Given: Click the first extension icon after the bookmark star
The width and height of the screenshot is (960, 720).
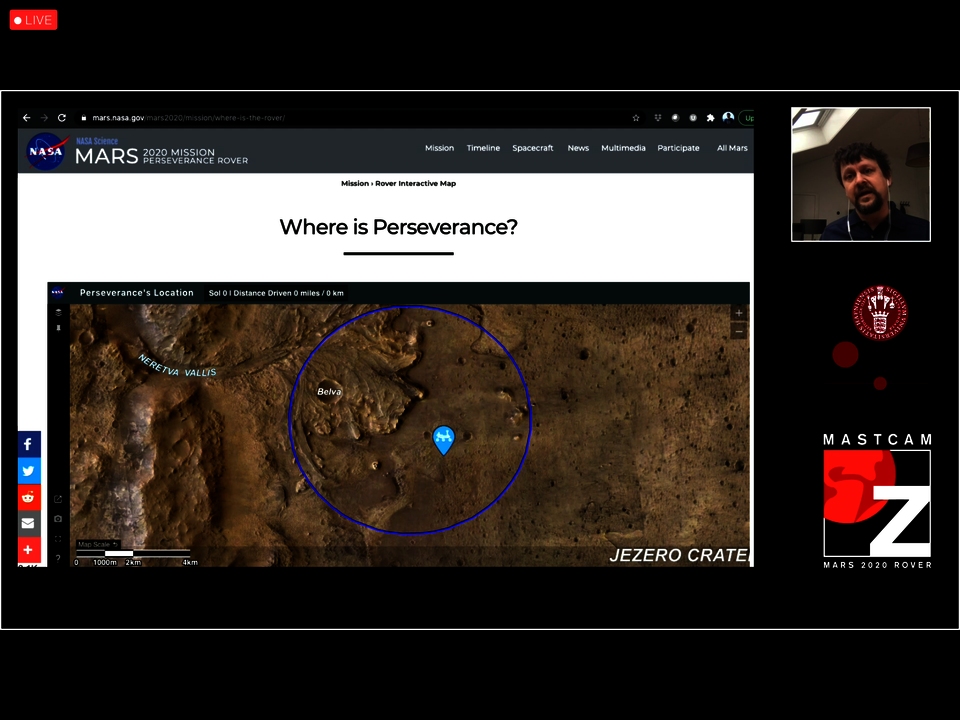Looking at the screenshot, I should pos(658,118).
